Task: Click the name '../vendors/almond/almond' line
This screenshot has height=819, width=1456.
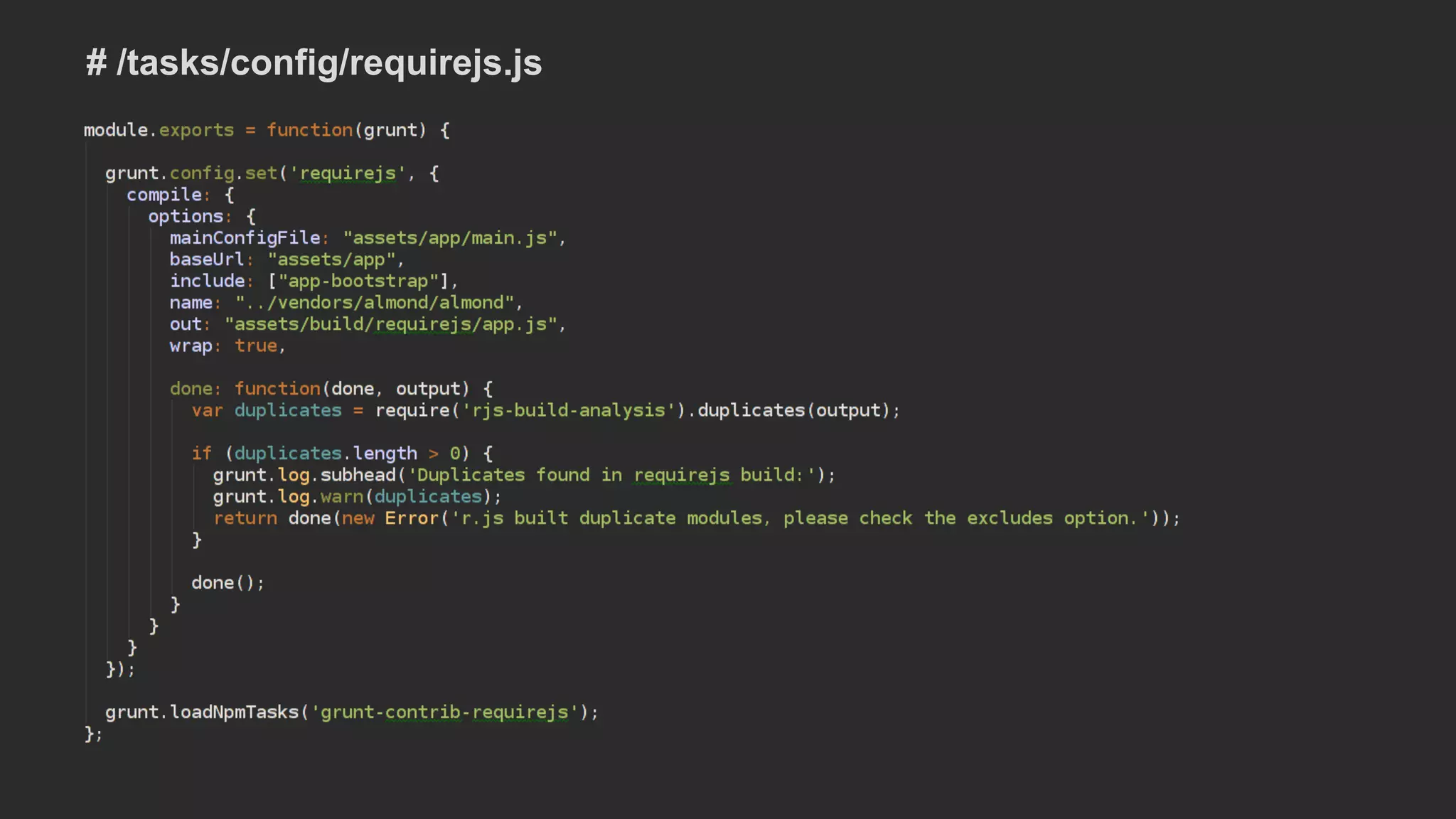Action: click(346, 303)
